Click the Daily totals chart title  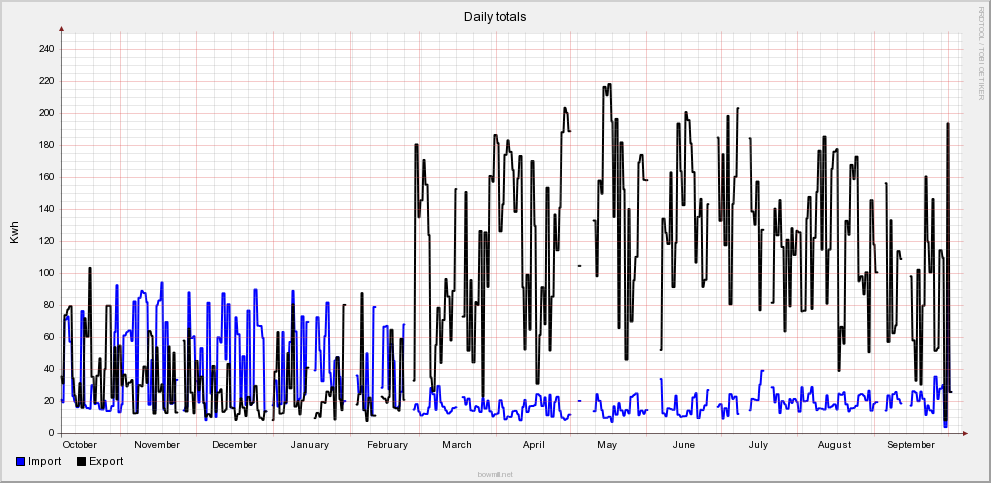(x=495, y=17)
